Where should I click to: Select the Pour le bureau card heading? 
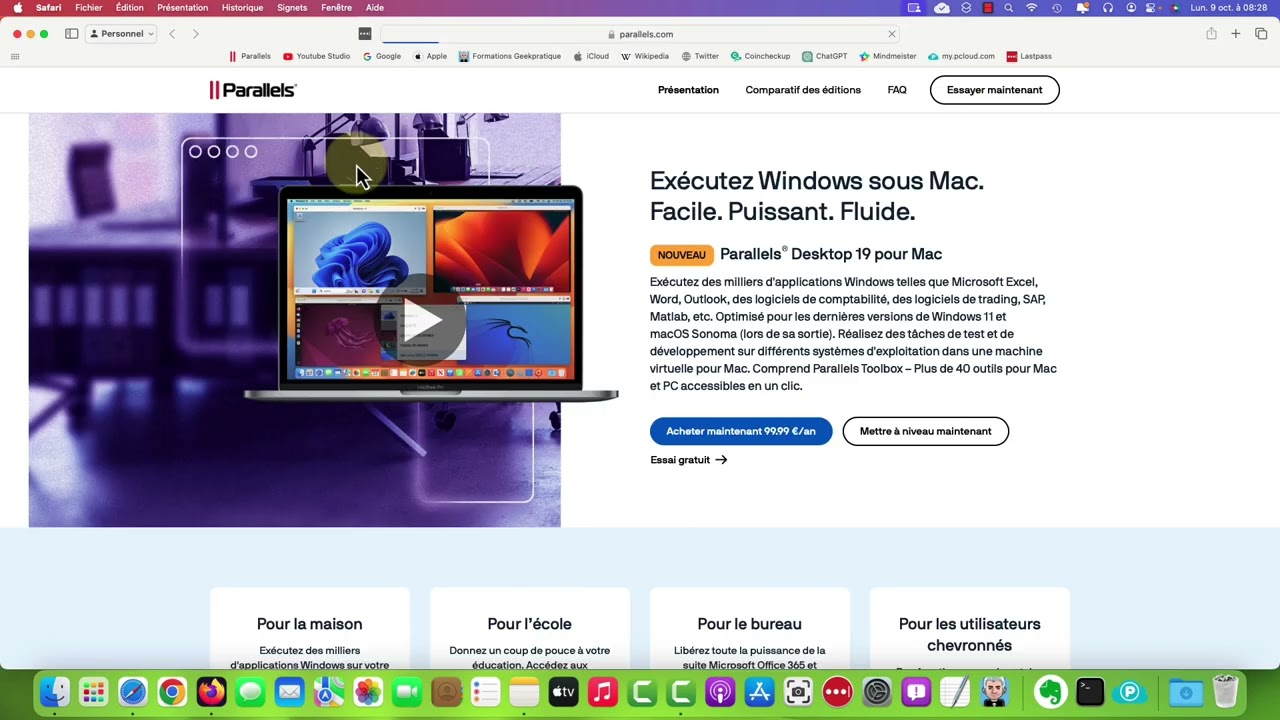point(749,624)
